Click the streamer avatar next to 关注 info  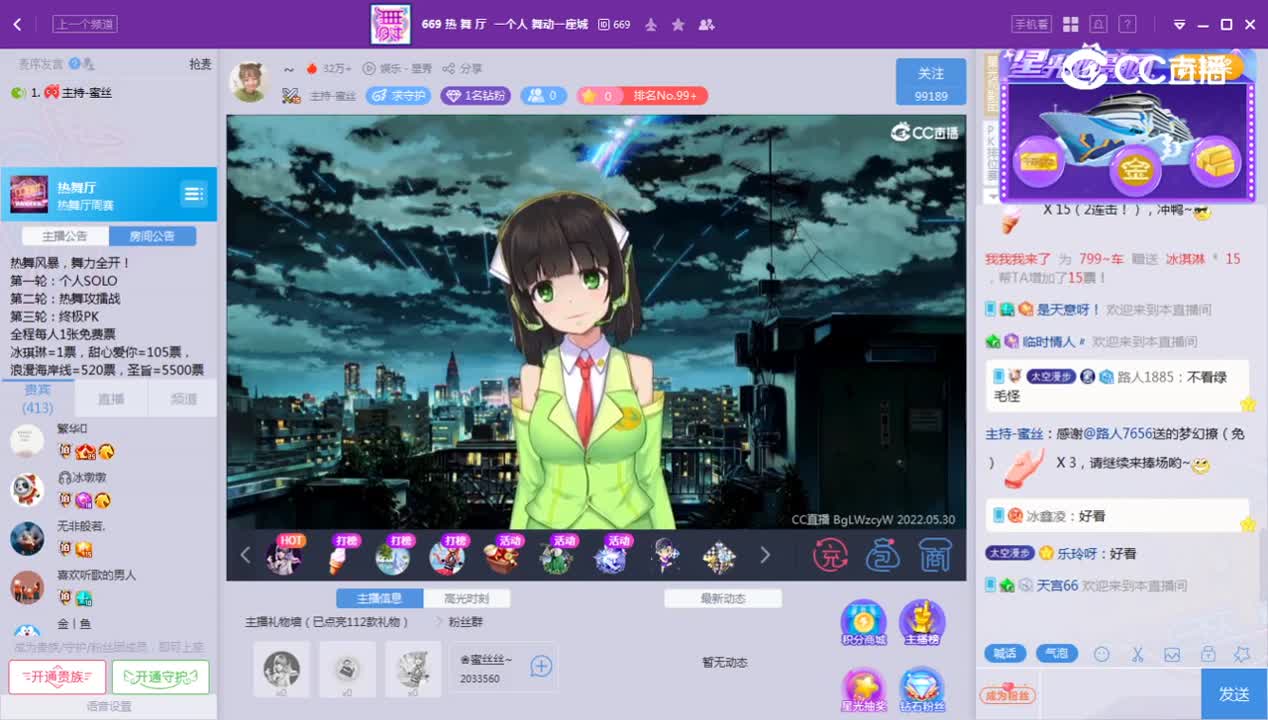[x=249, y=82]
